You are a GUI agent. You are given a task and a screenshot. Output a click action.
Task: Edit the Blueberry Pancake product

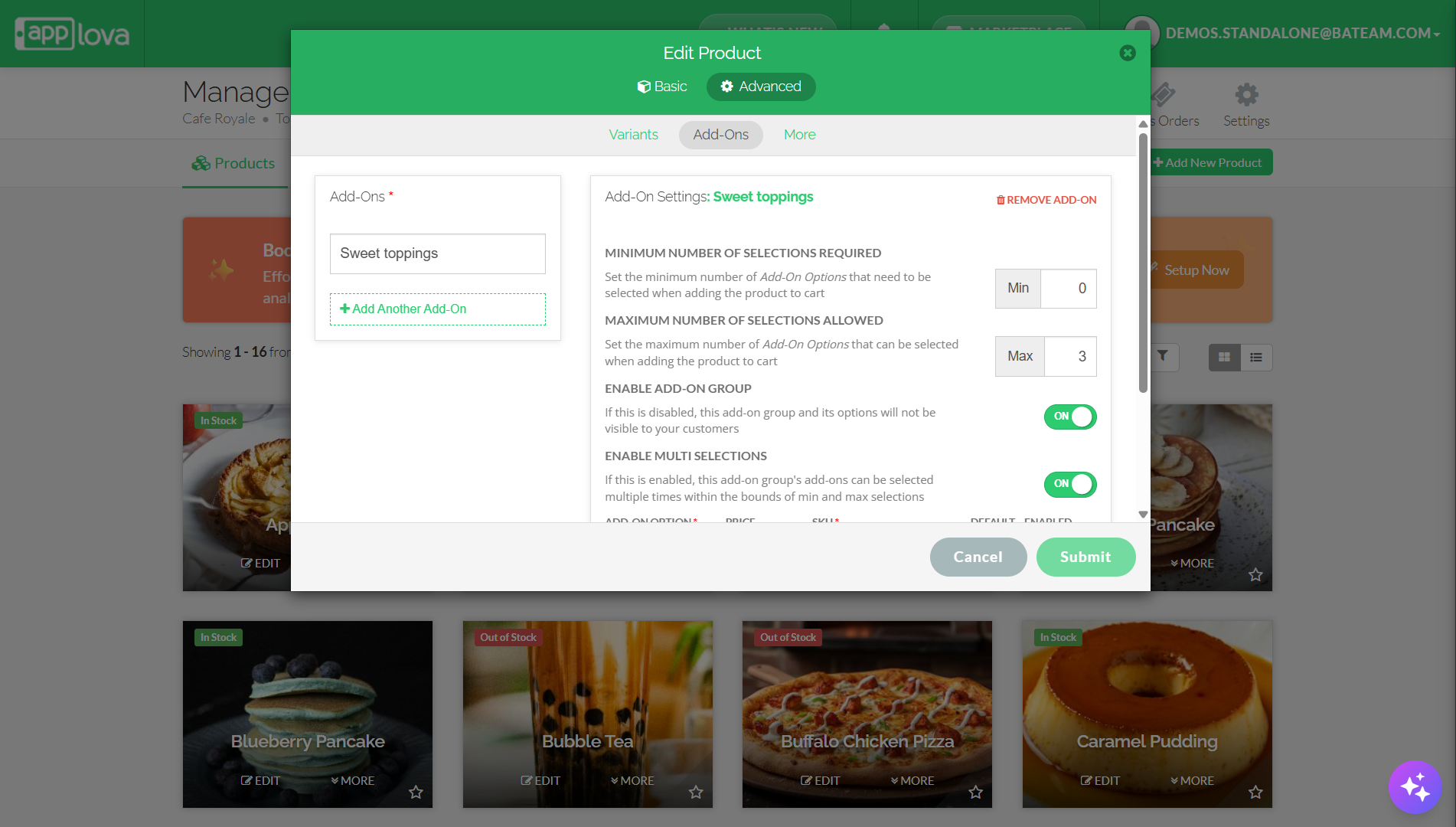260,781
